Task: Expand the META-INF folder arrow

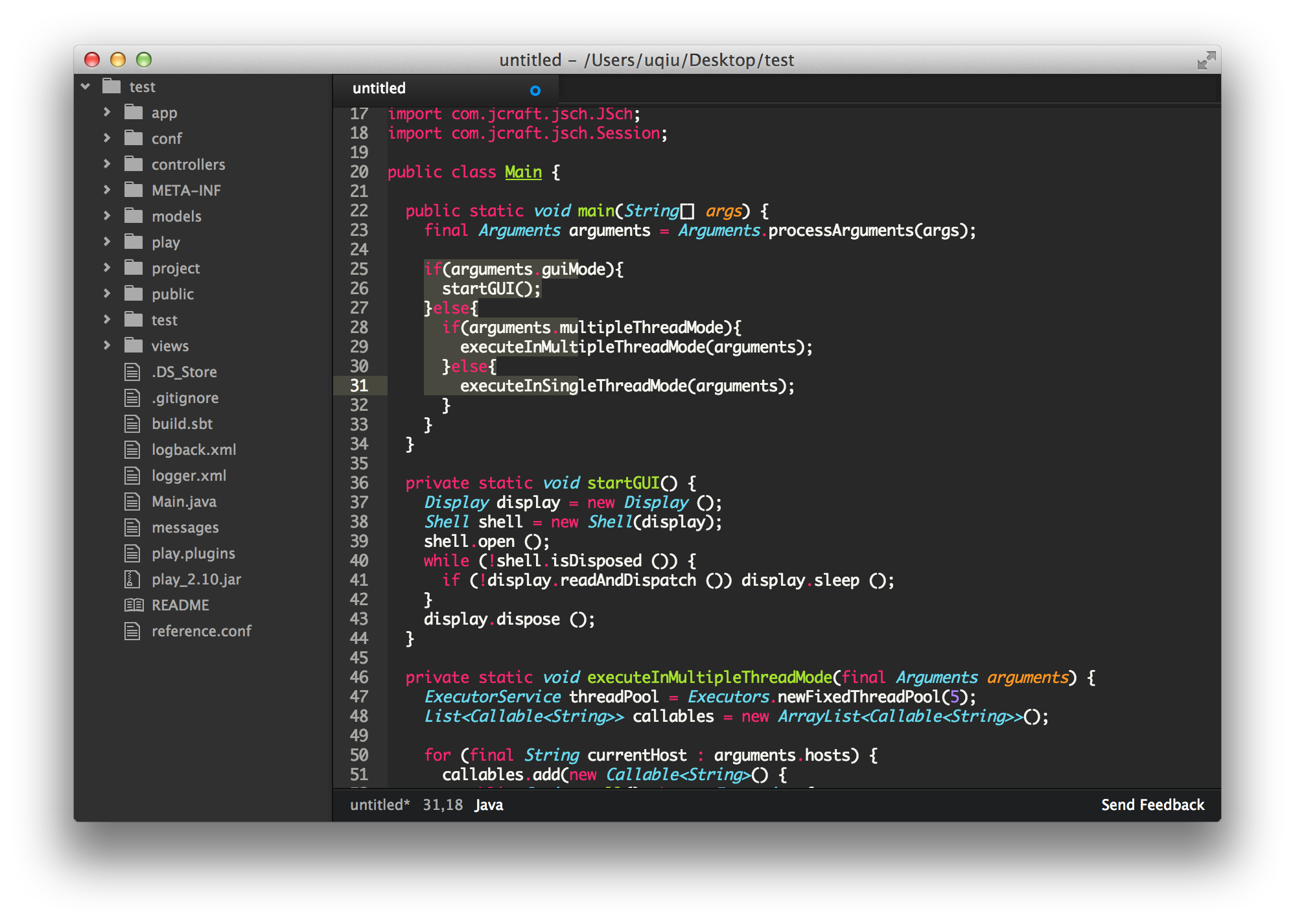Action: [x=107, y=190]
